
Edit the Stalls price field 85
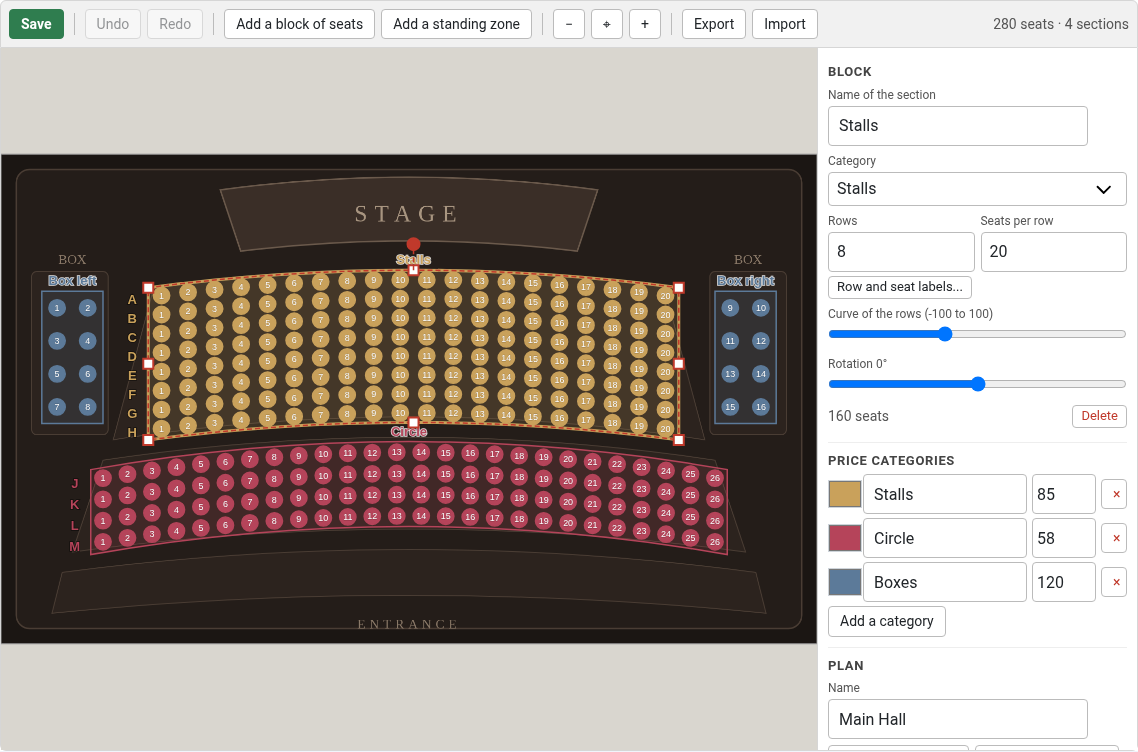pos(1063,494)
